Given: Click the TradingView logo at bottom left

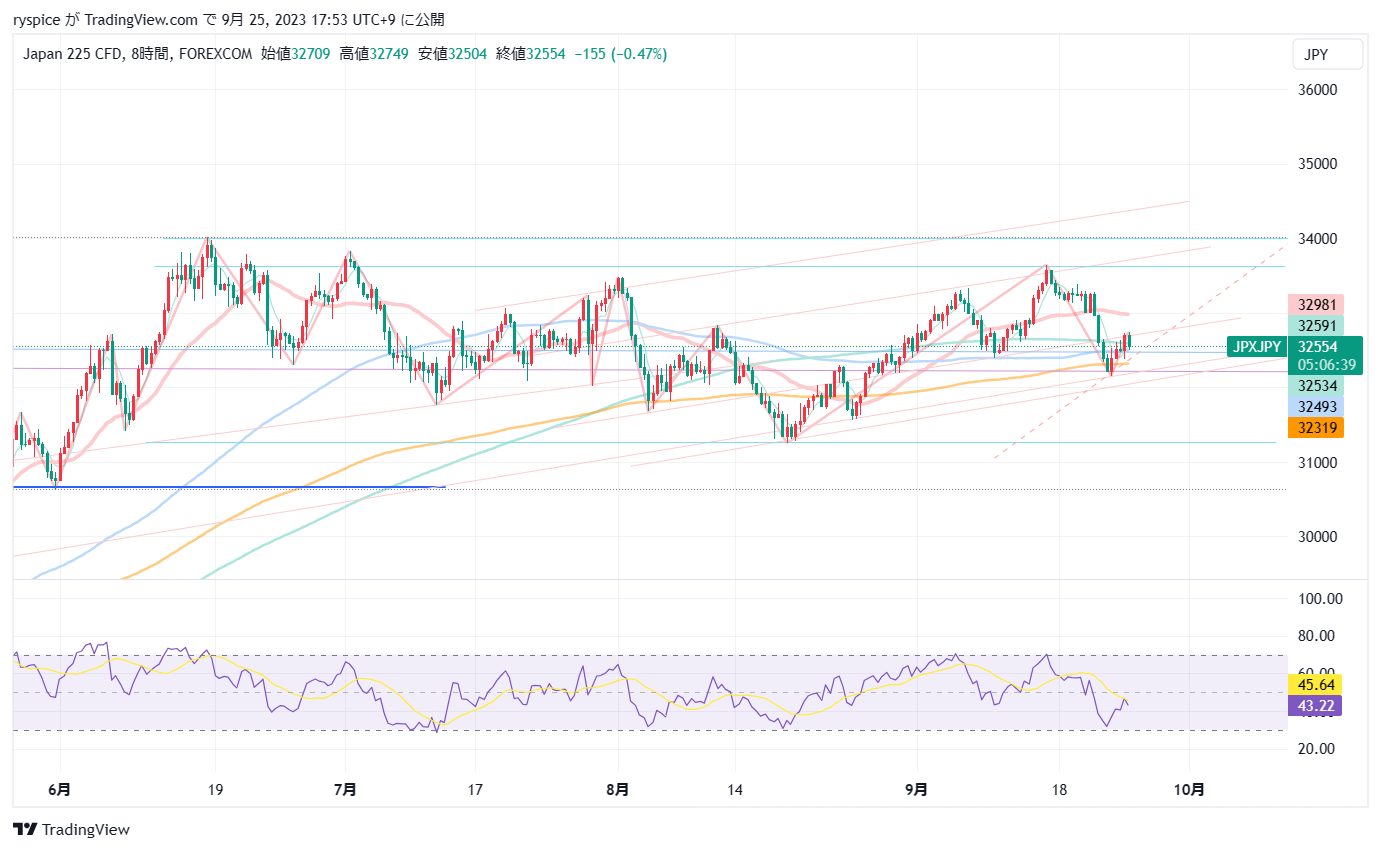Looking at the screenshot, I should point(71,829).
